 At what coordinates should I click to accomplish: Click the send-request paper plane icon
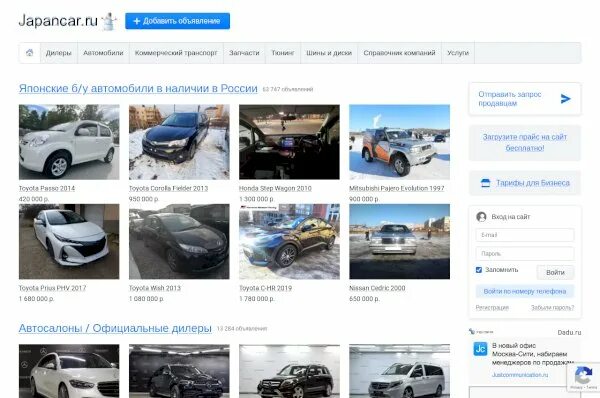point(565,99)
